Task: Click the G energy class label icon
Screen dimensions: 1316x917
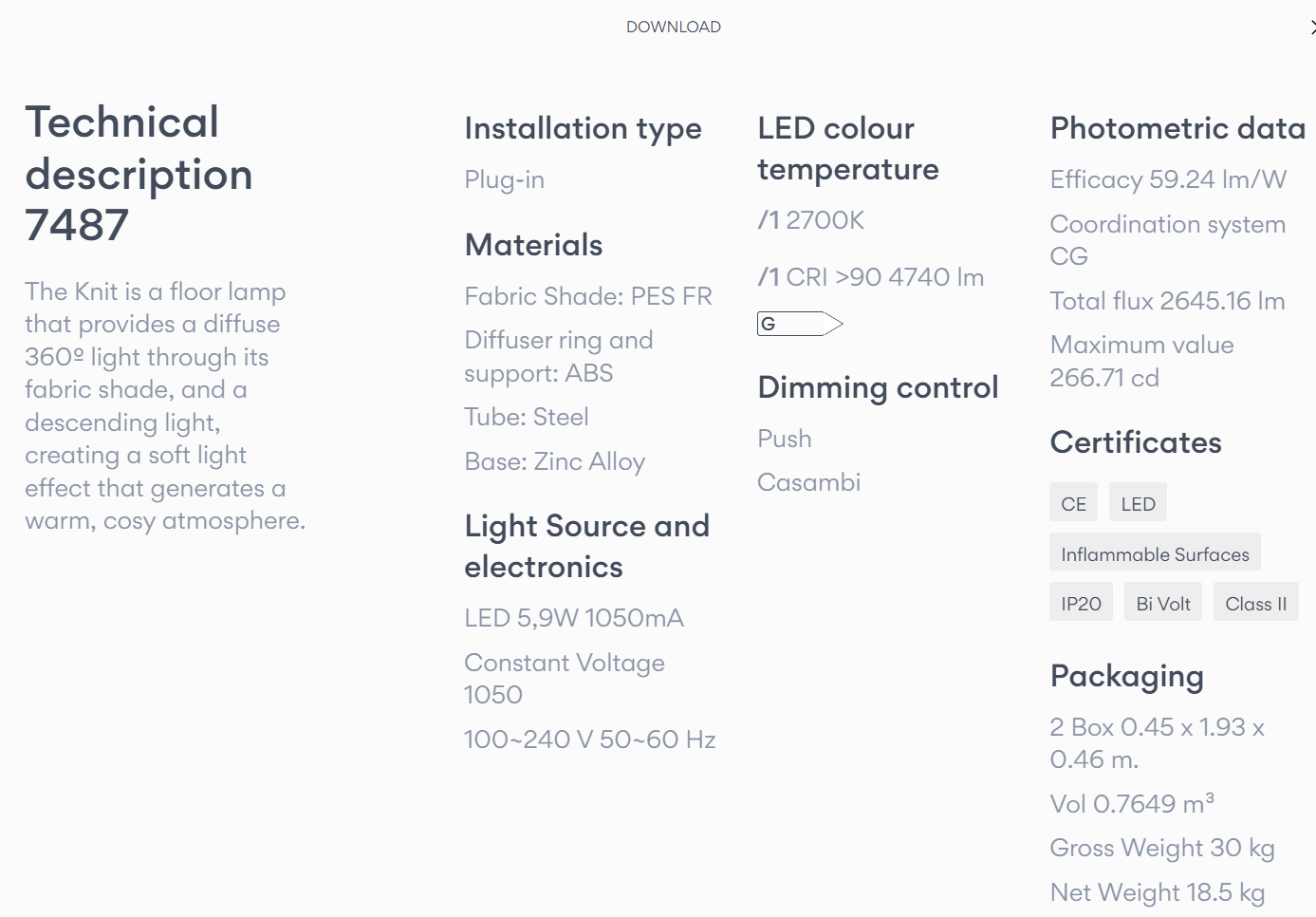Action: pyautogui.click(x=800, y=324)
